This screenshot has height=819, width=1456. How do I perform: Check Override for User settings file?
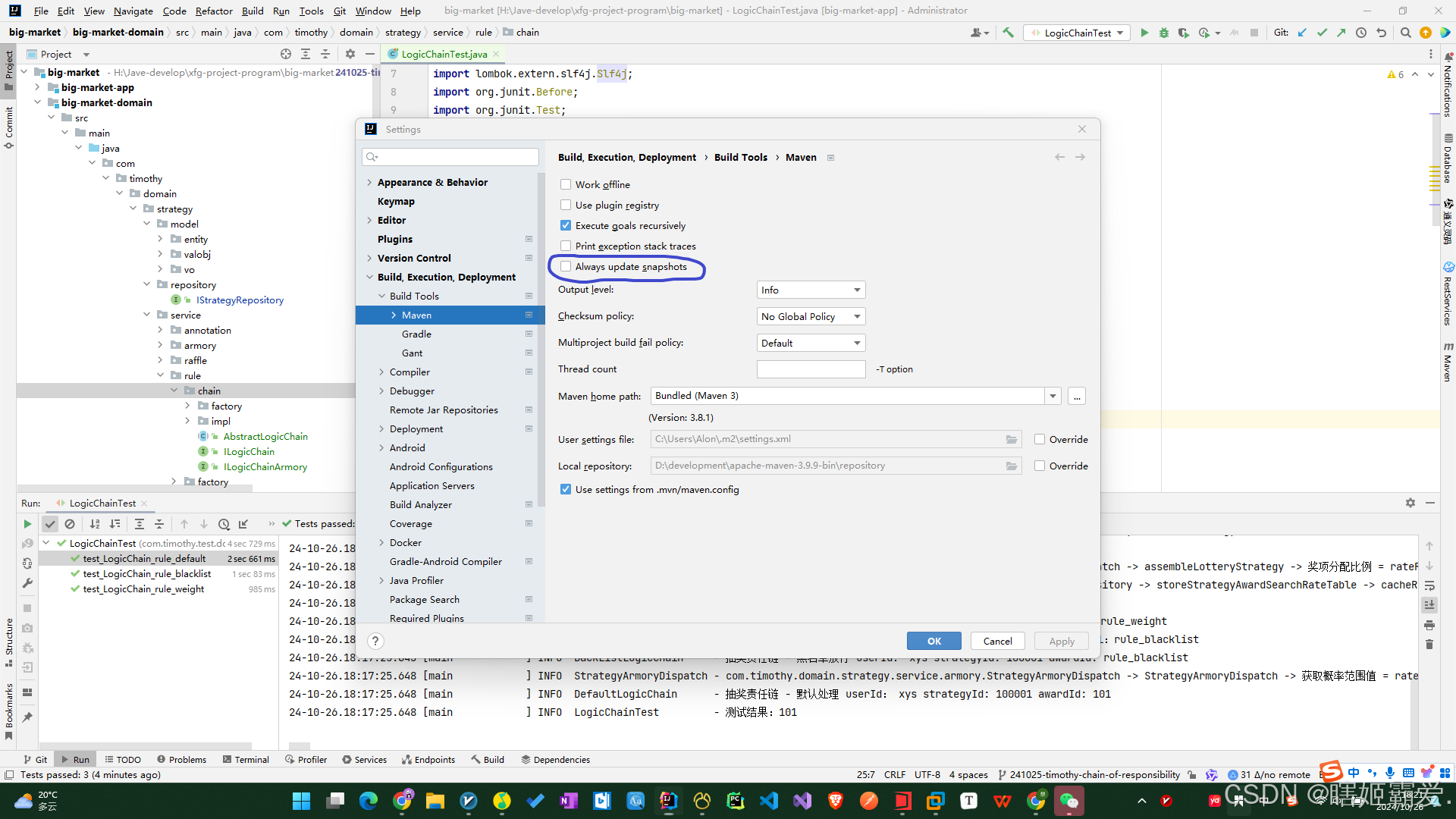tap(1040, 439)
